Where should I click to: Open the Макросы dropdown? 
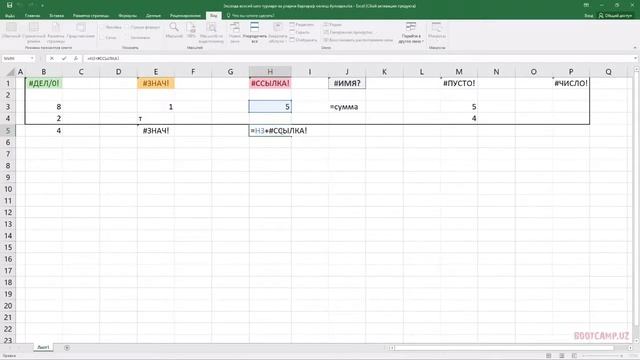point(437,31)
